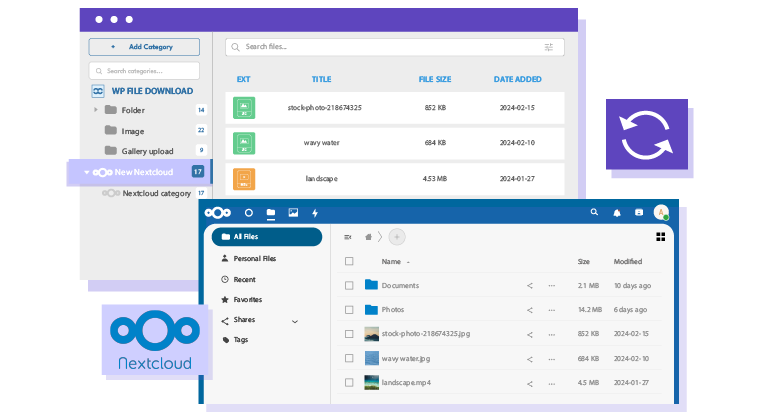Open Favorites in Nextcloud sidebar

(x=248, y=300)
